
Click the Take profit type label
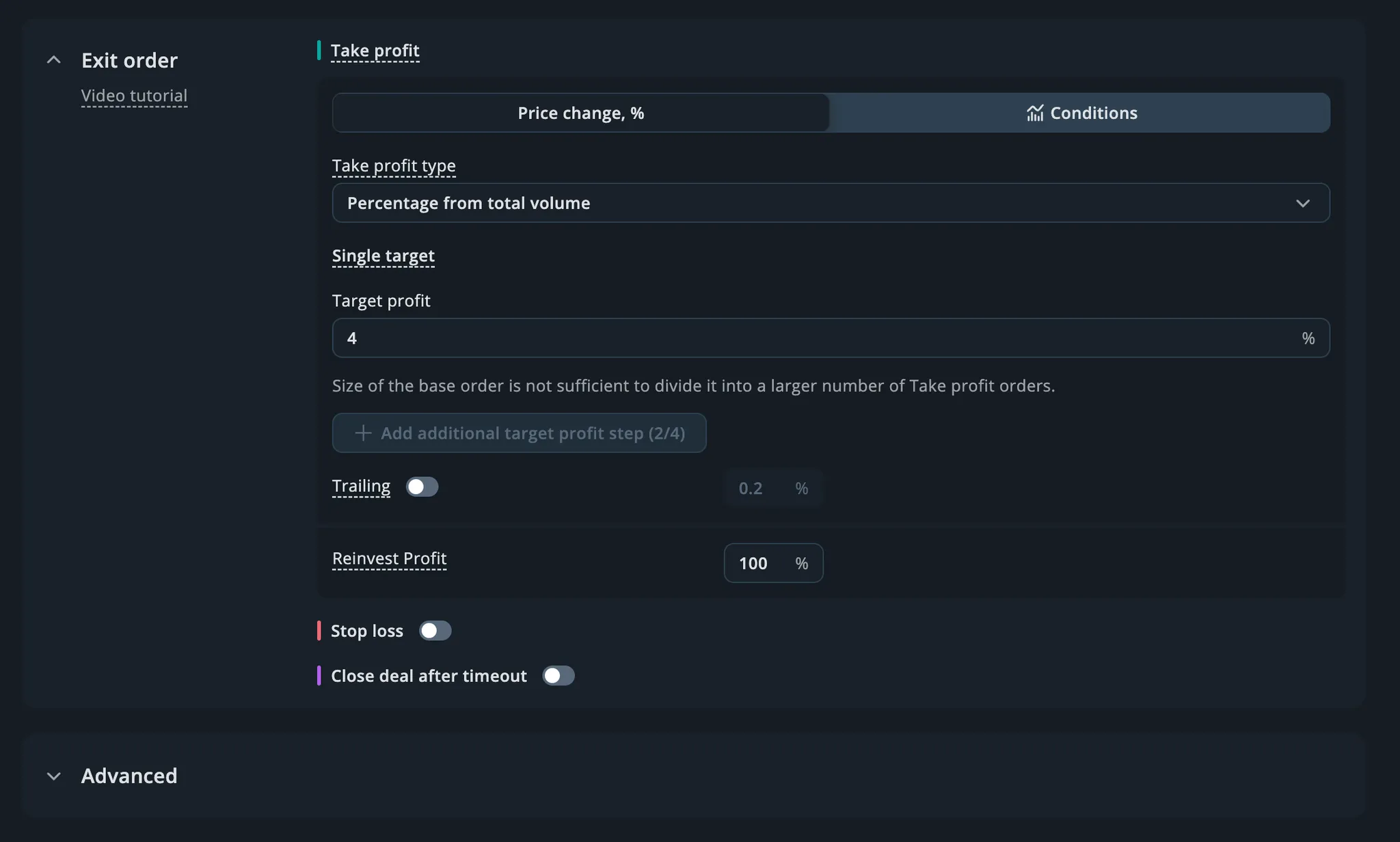point(393,165)
